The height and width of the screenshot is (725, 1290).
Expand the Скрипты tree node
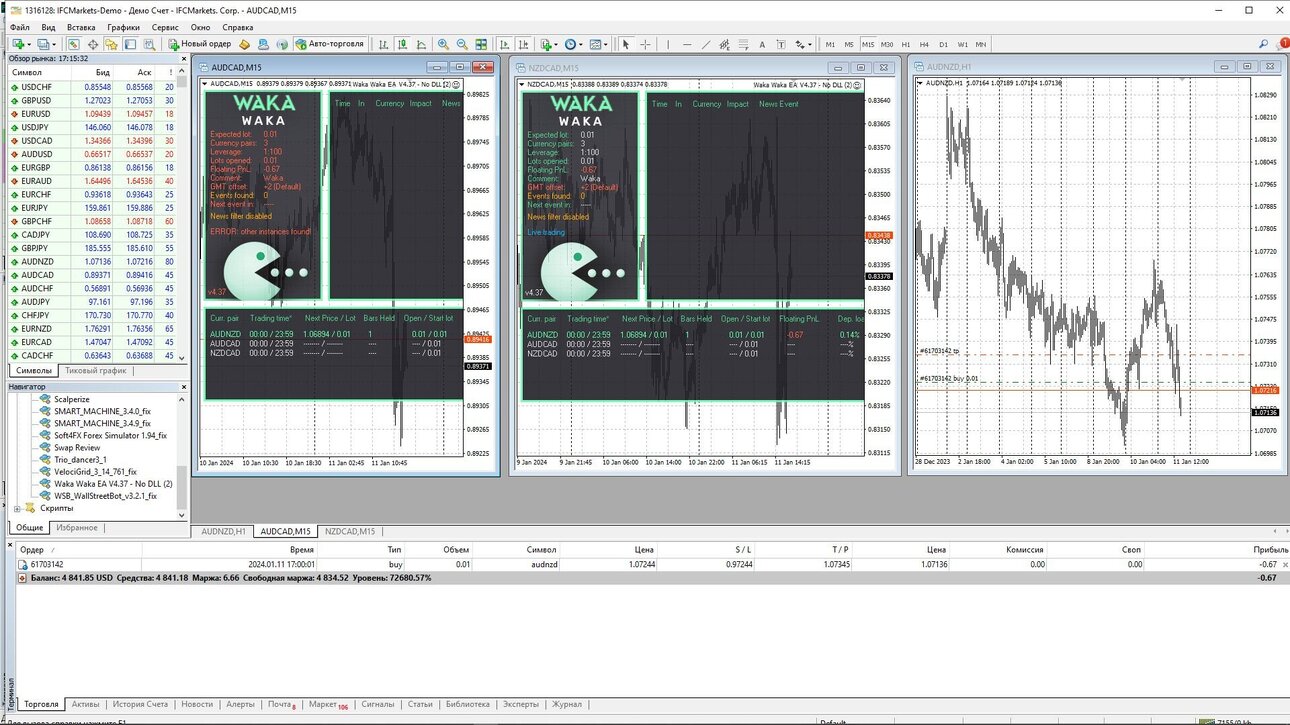click(x=17, y=508)
